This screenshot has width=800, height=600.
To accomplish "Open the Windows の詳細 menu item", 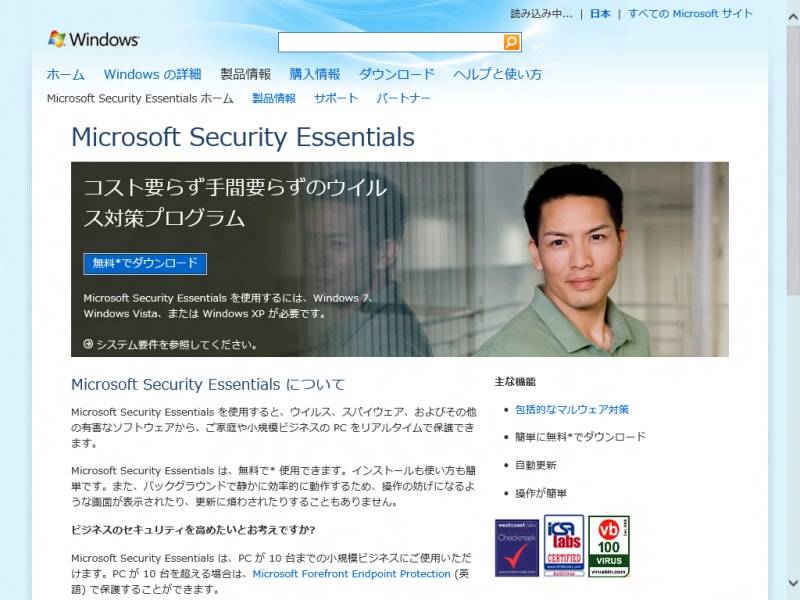I will coord(152,73).
